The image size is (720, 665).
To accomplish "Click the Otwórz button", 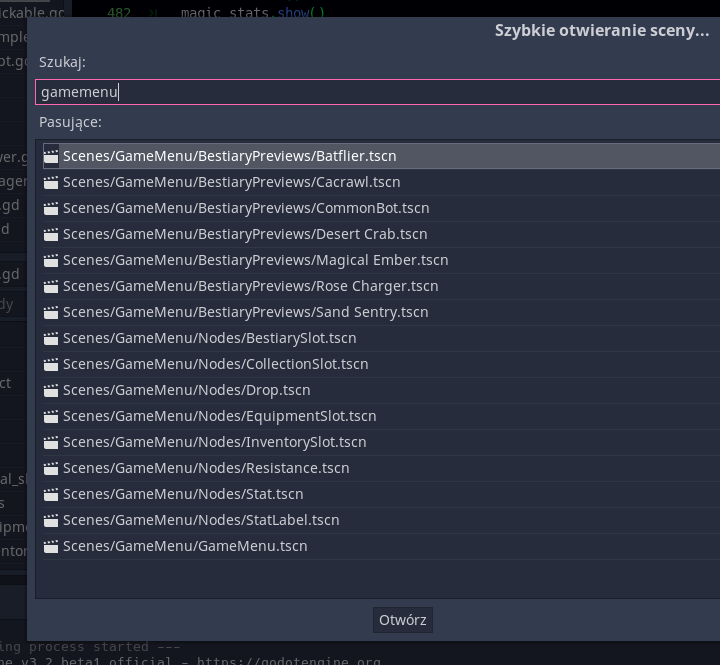I will pos(403,620).
